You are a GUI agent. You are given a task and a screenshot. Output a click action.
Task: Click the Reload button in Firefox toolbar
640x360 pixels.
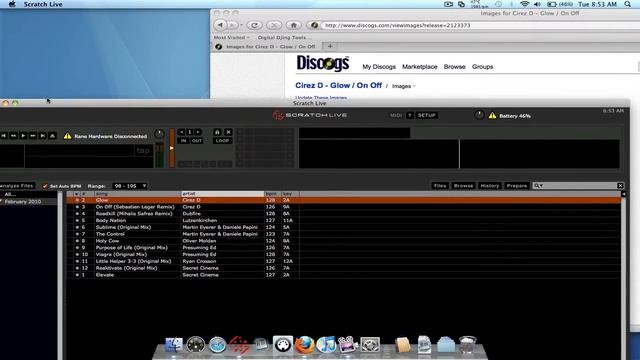click(254, 25)
